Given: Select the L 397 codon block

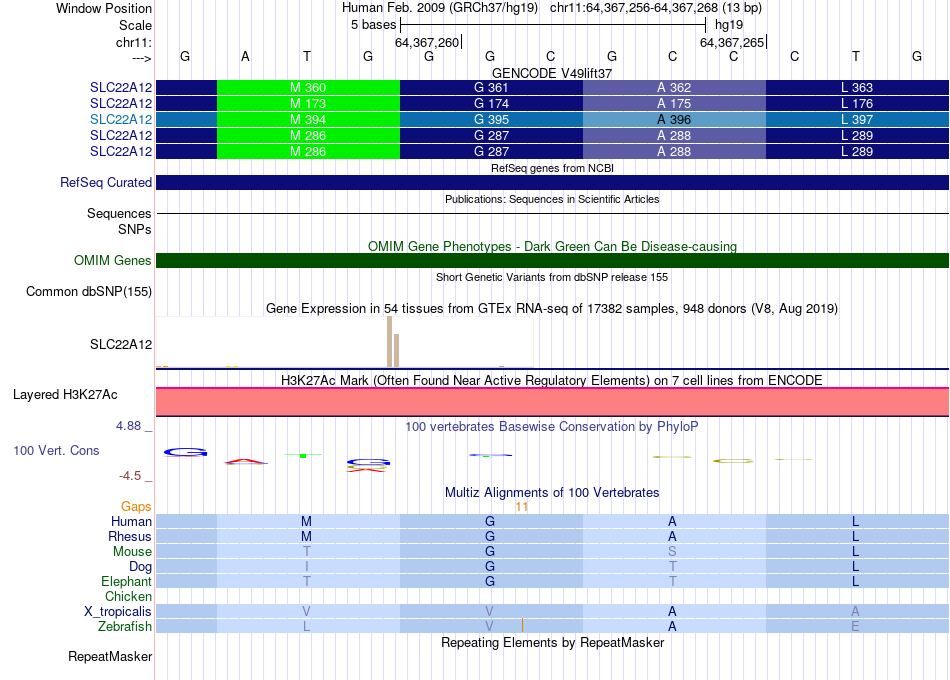Looking at the screenshot, I should click(x=857, y=119).
